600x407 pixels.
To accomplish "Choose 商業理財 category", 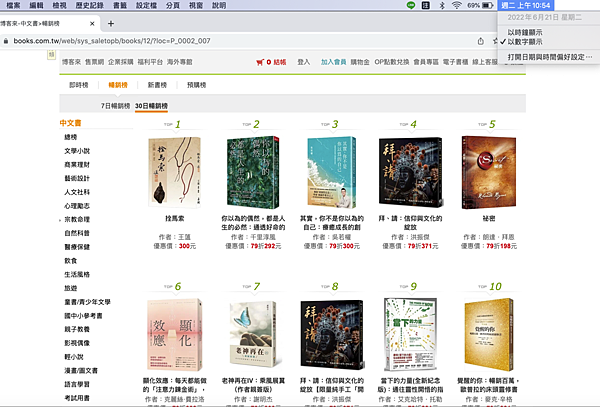I will (77, 164).
